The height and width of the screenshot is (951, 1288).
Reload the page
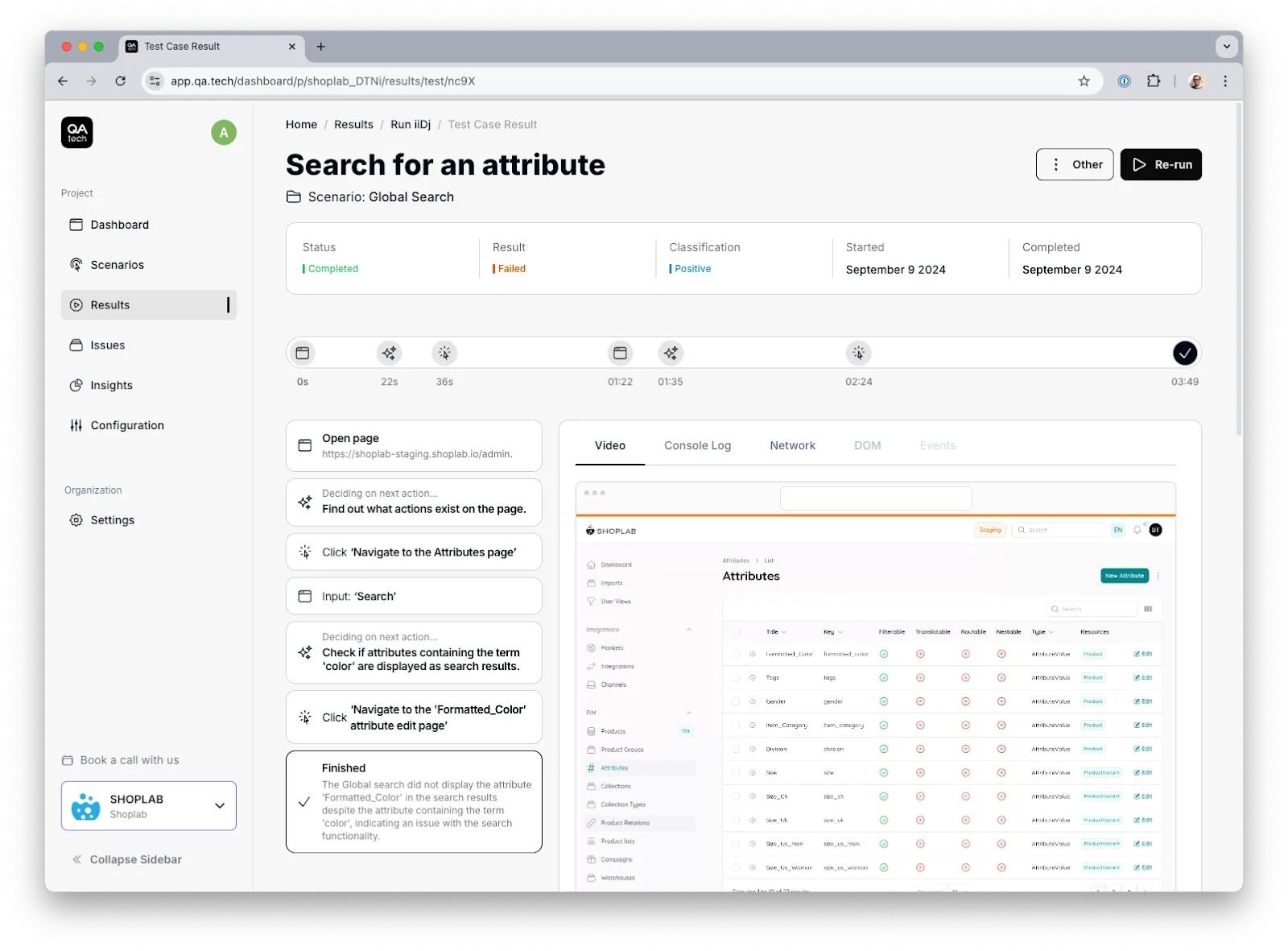[120, 81]
